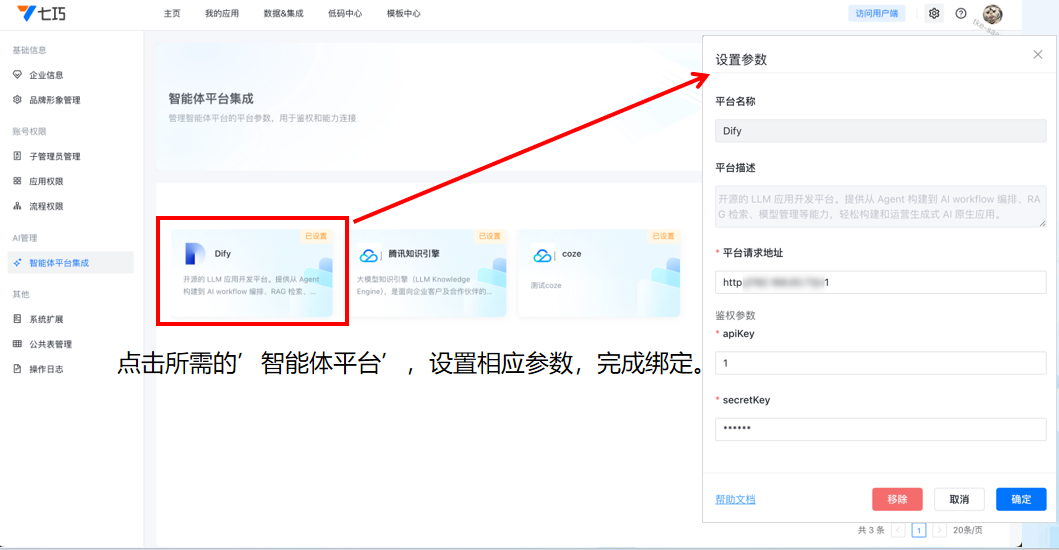This screenshot has height=550, width=1059.
Task: Click the 智能体平台集成 sparkle icon
Action: (18, 262)
